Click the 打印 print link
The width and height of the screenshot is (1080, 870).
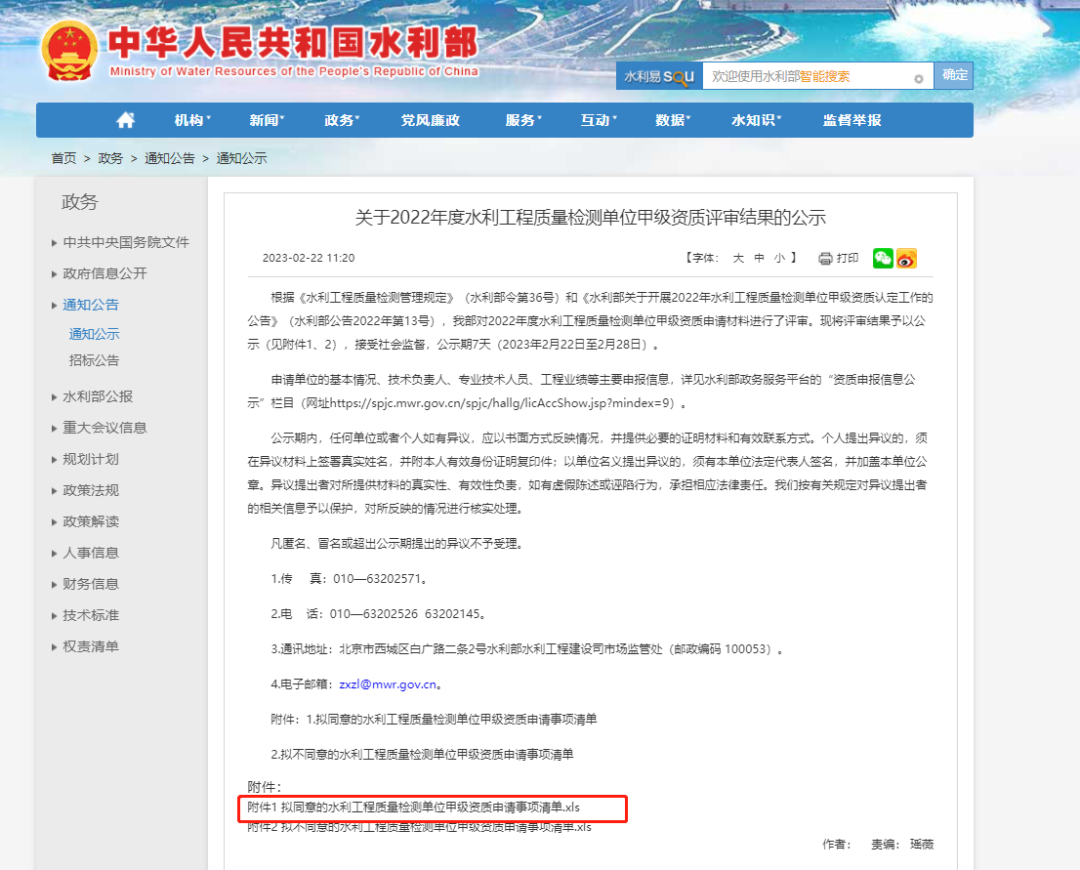848,258
